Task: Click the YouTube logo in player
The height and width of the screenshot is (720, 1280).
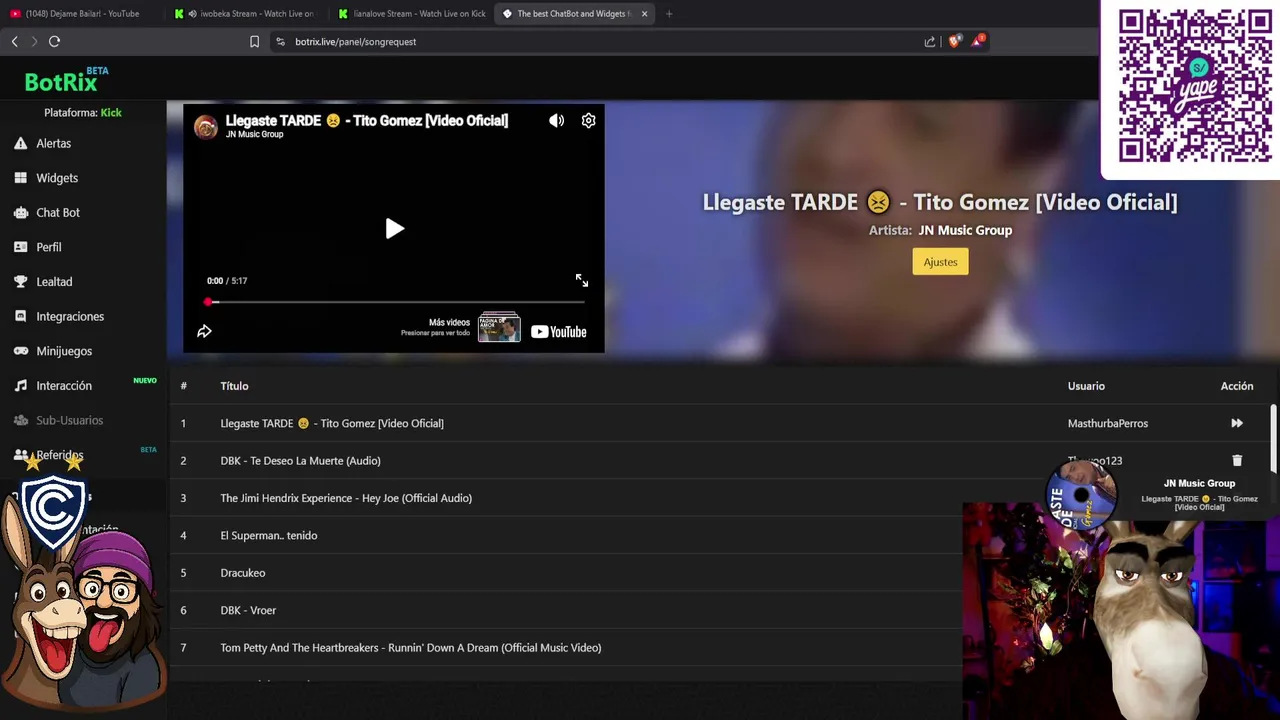Action: pos(558,332)
